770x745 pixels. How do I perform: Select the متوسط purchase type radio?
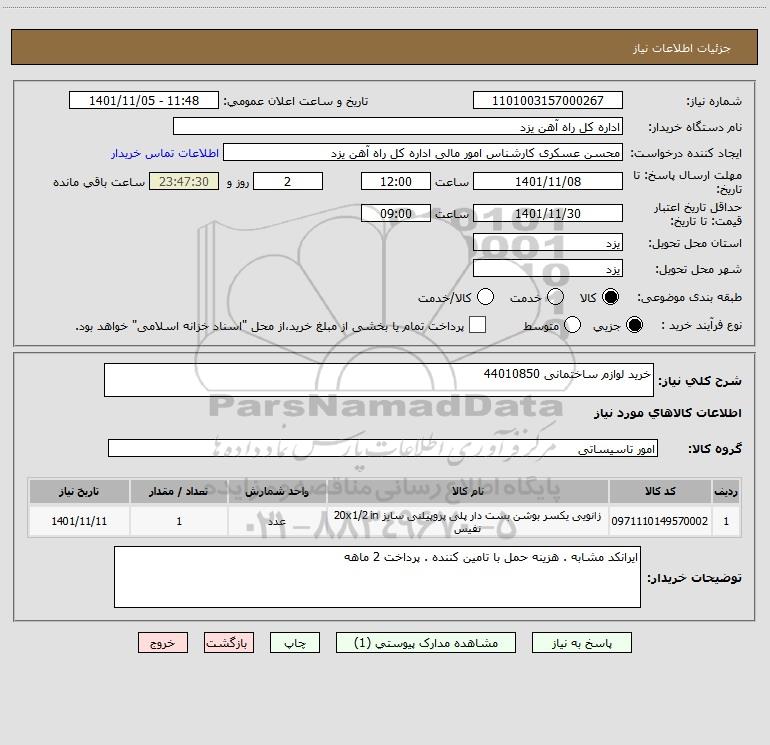(572, 325)
